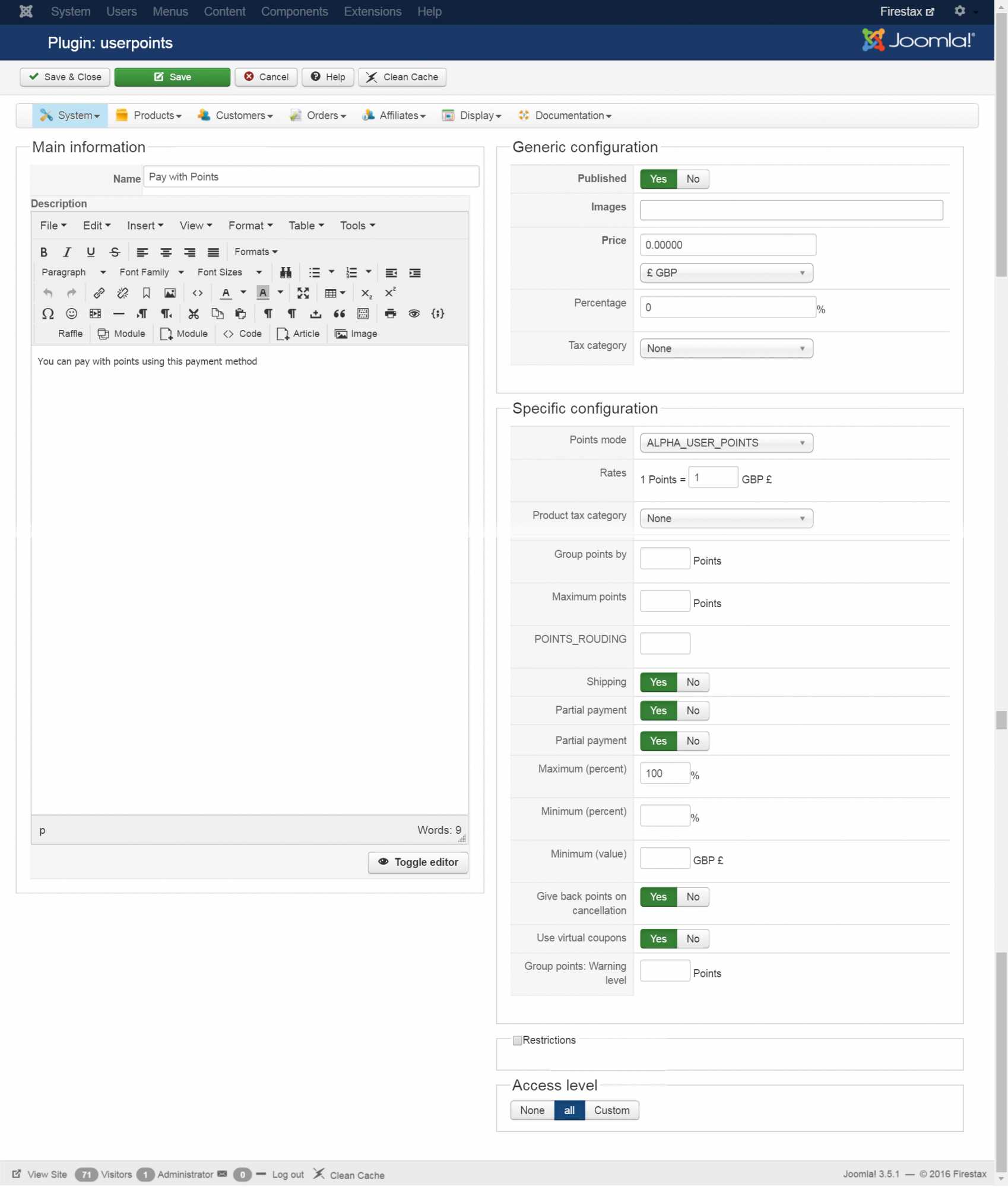Insert a blockquote
This screenshot has height=1187, width=1008.
tap(340, 314)
